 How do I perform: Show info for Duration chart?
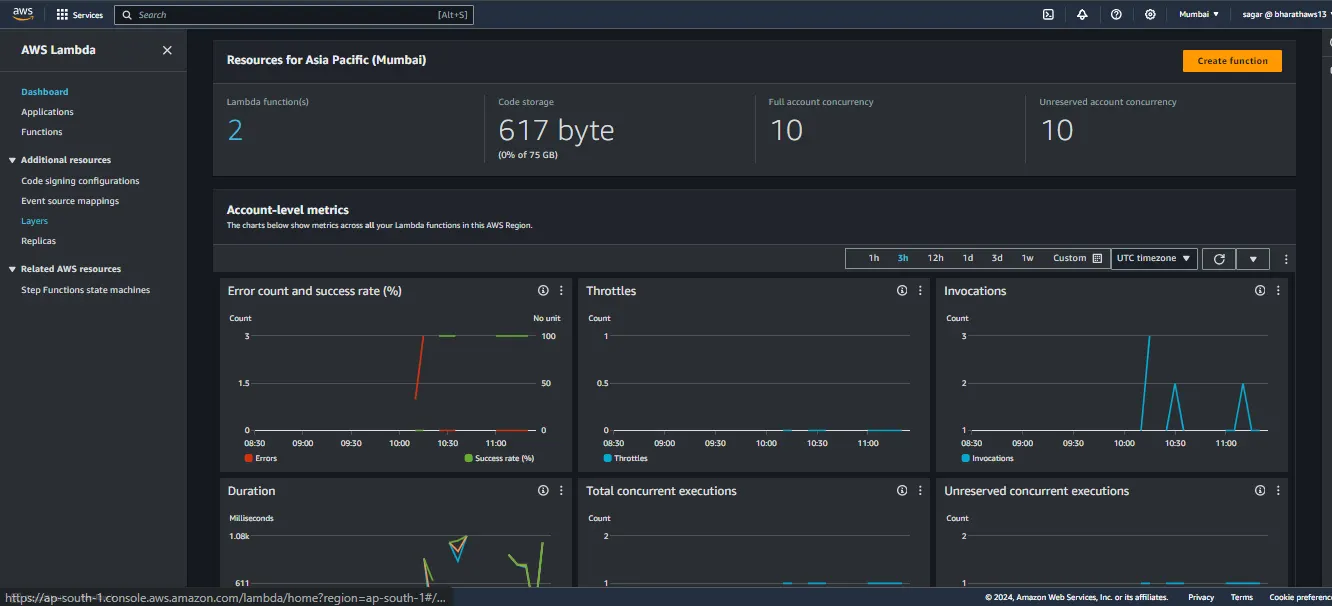543,491
